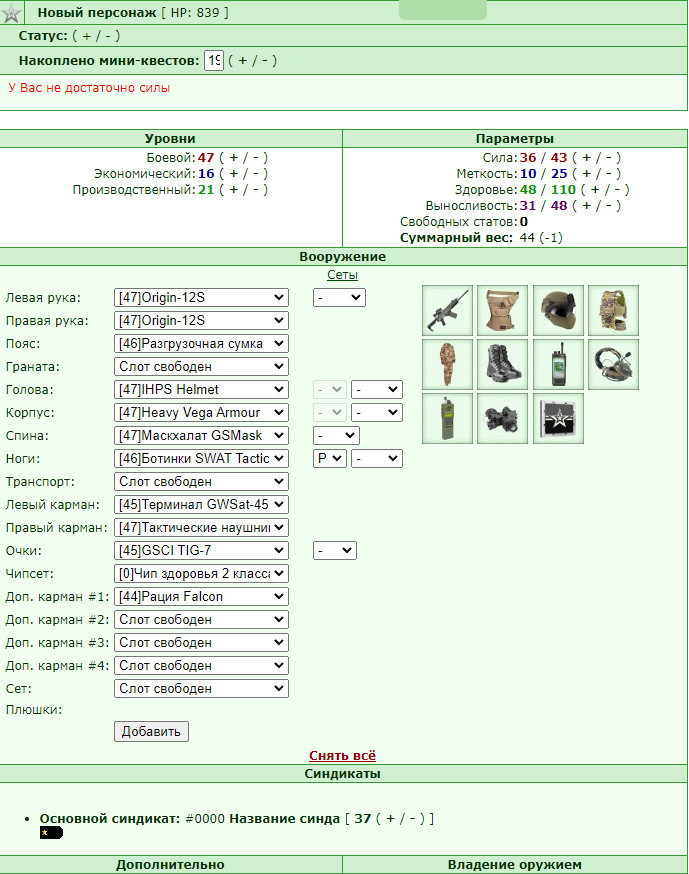Open the Левая рука weapon dropdown
689x874 pixels.
click(201, 298)
